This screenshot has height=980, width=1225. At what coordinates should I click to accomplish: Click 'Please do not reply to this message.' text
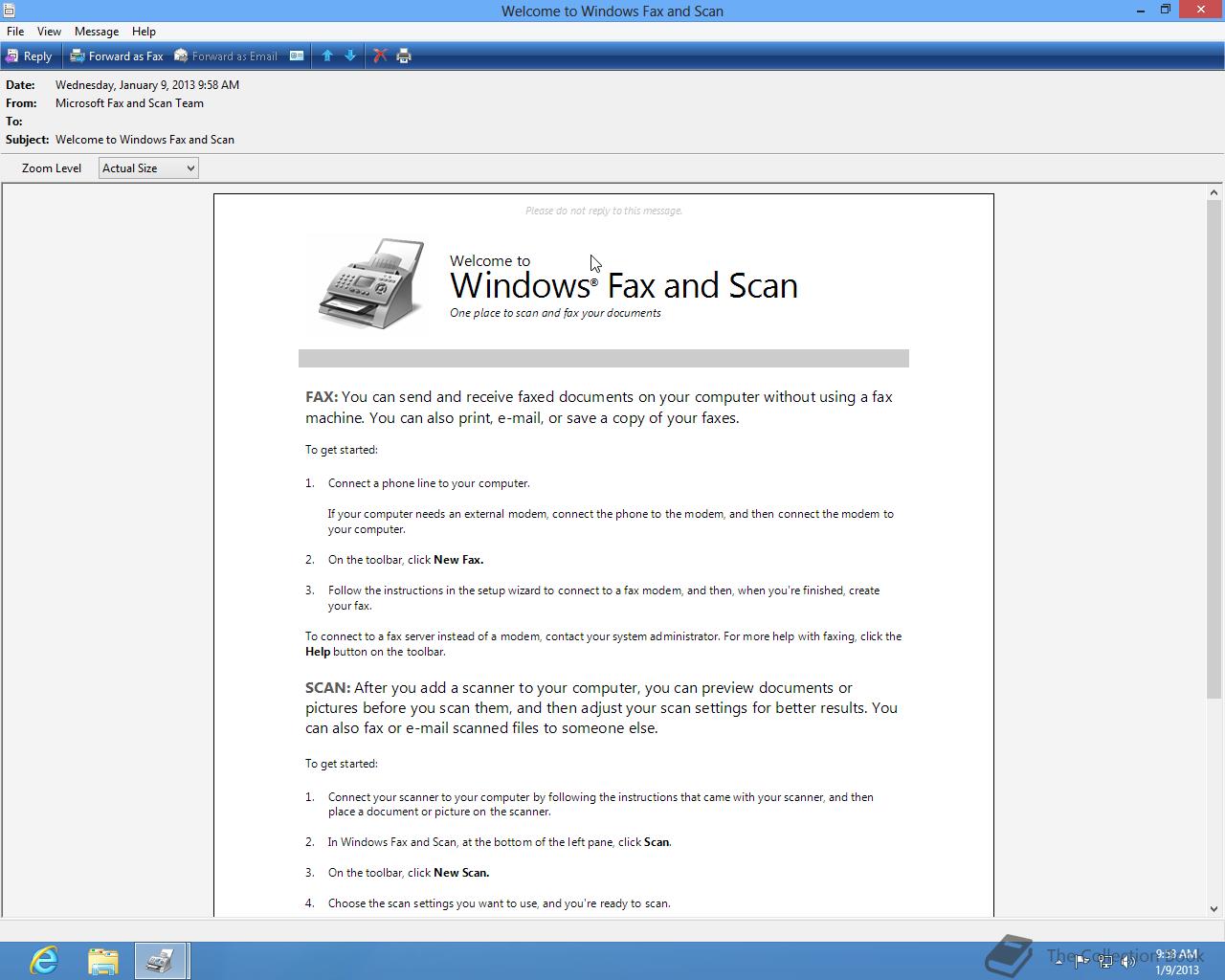point(604,211)
